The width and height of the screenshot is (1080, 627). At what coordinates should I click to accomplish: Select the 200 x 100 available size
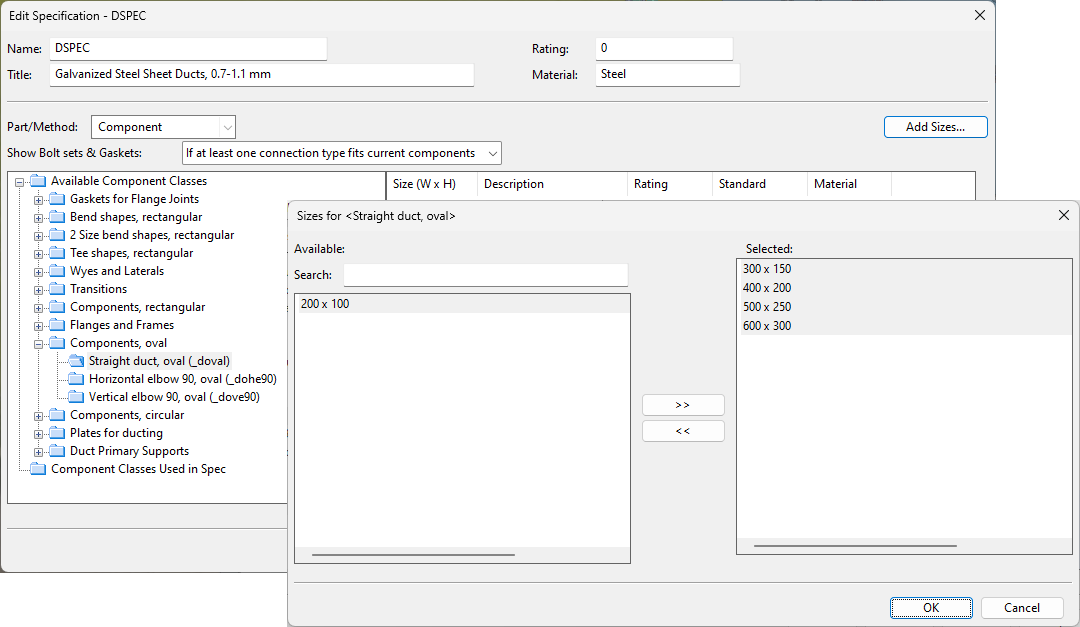point(326,304)
